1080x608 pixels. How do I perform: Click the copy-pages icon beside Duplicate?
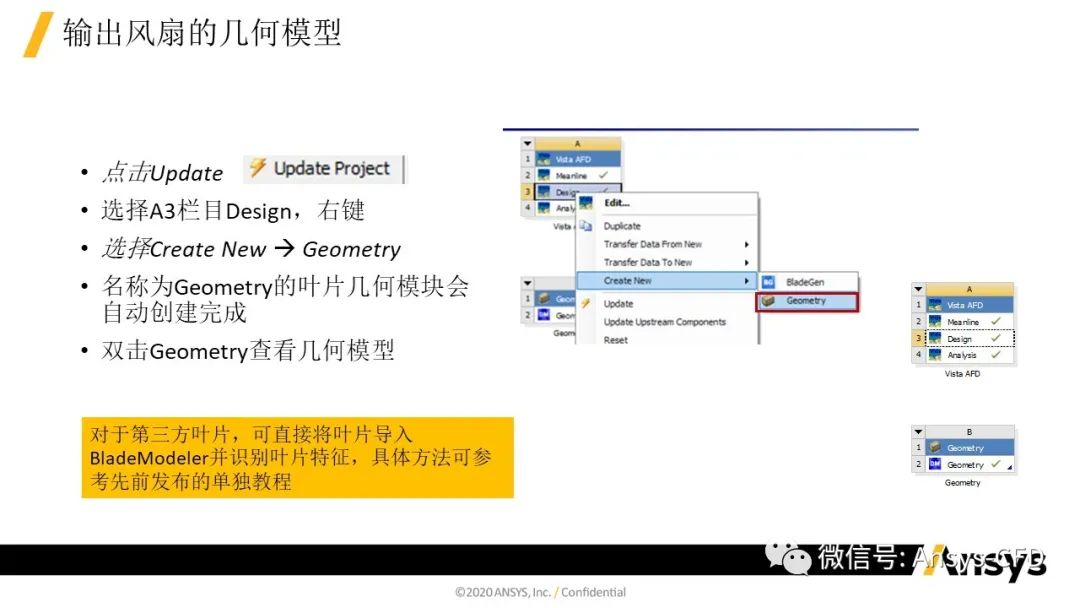(x=586, y=226)
